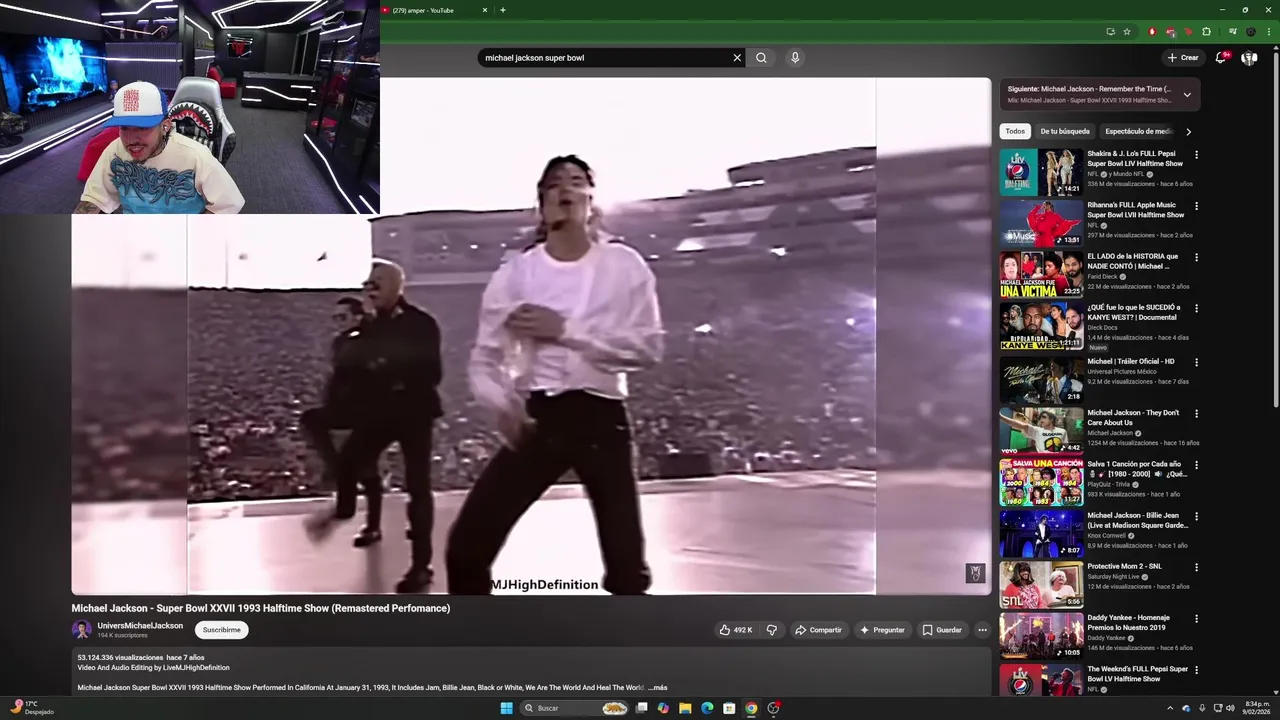Click the magnifier search button

pyautogui.click(x=761, y=58)
